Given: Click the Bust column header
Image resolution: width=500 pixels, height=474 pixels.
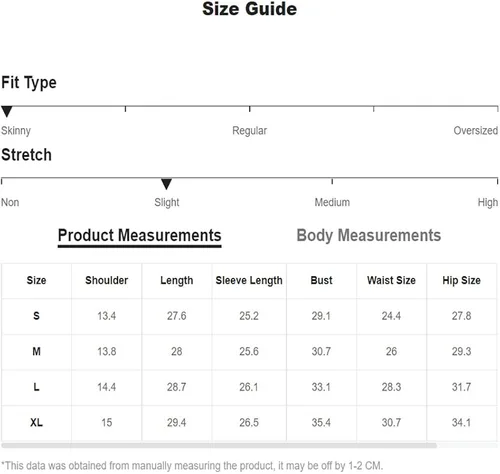Looking at the screenshot, I should click(x=321, y=280).
